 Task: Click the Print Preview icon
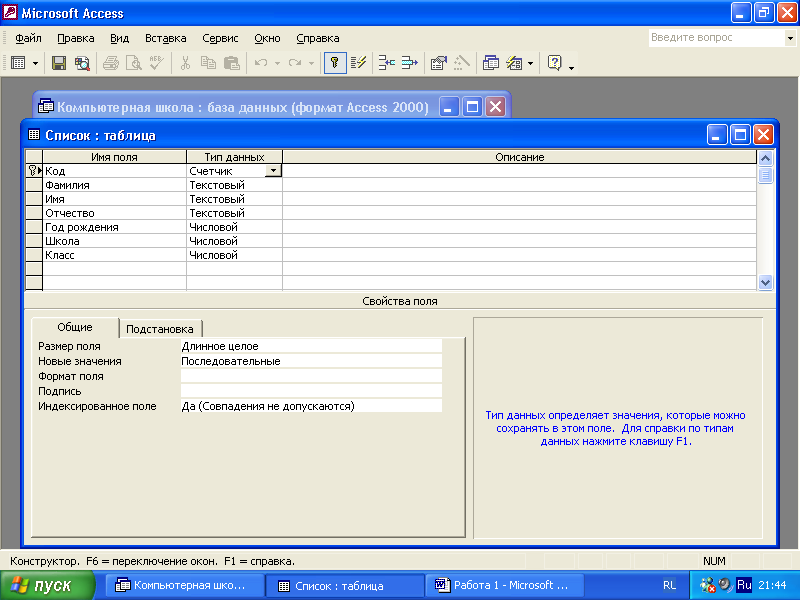[134, 63]
